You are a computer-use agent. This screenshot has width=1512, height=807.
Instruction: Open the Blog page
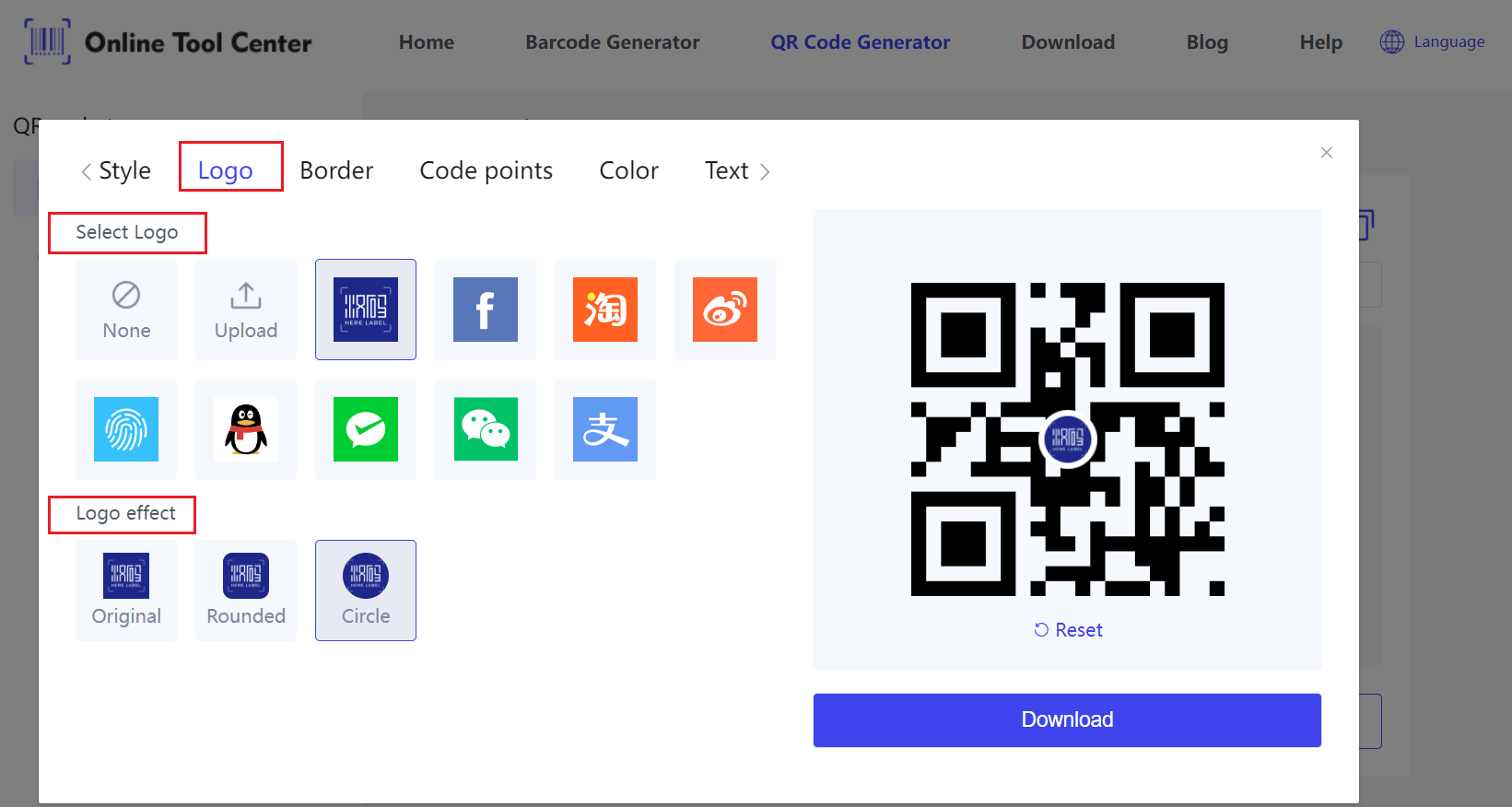(x=1207, y=42)
